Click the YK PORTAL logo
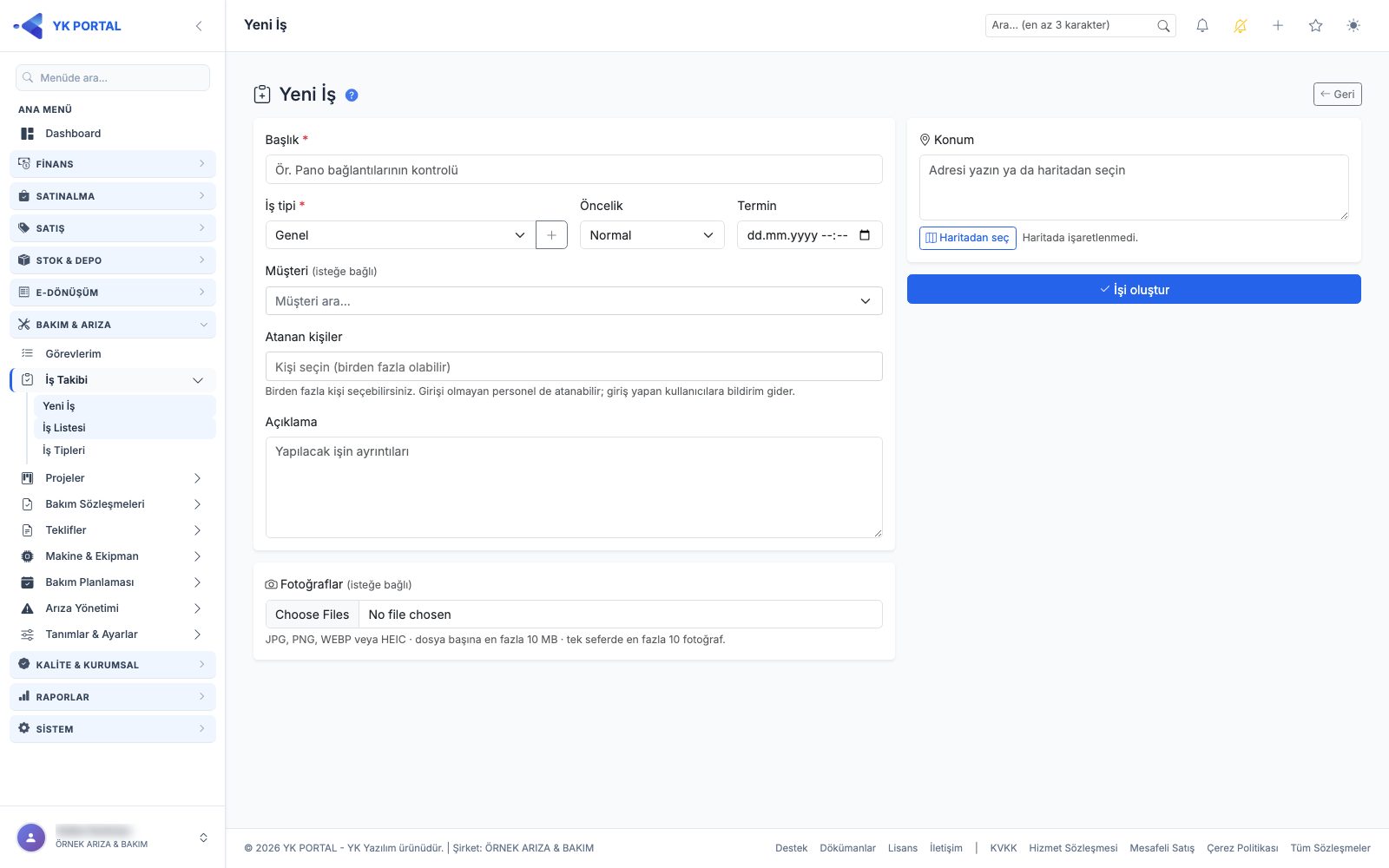Viewport: 1389px width, 868px height. [68, 26]
